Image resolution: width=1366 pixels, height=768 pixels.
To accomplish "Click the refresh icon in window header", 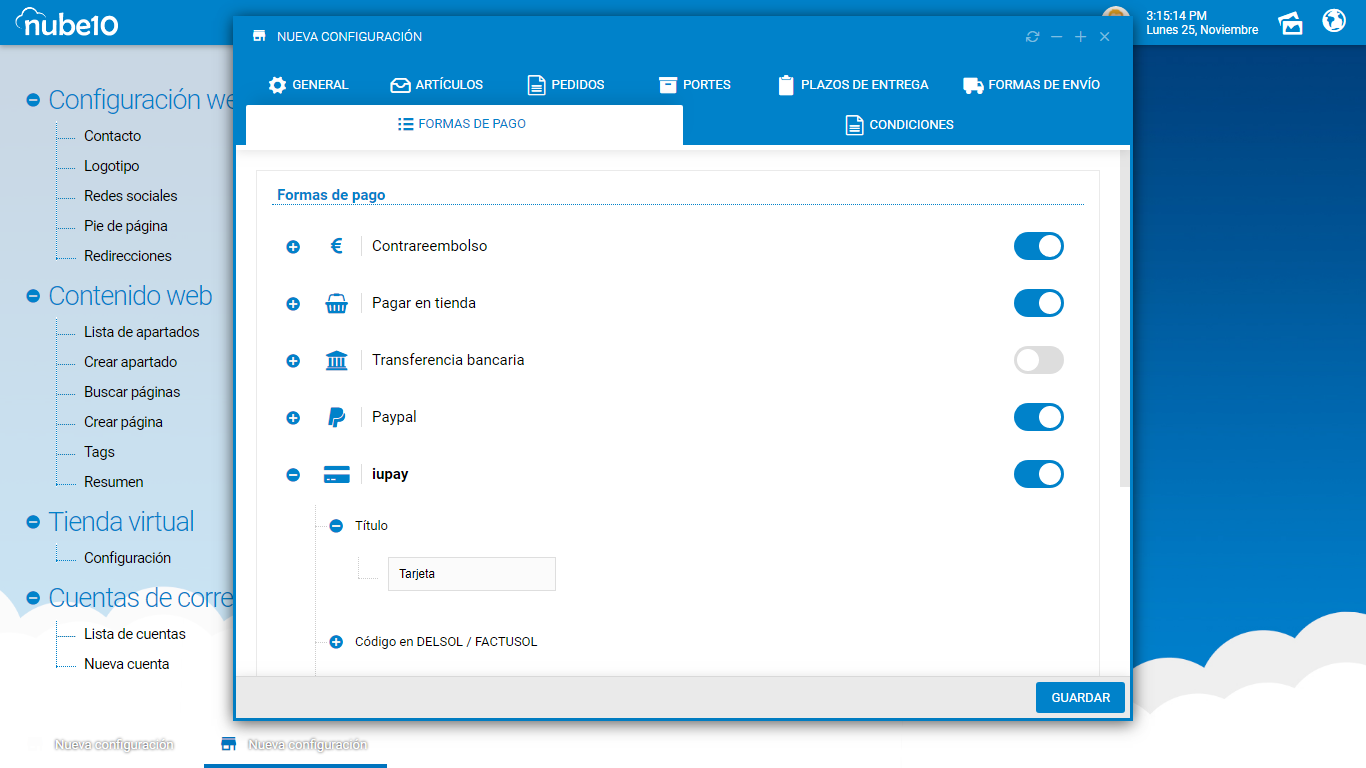I will tap(1032, 37).
